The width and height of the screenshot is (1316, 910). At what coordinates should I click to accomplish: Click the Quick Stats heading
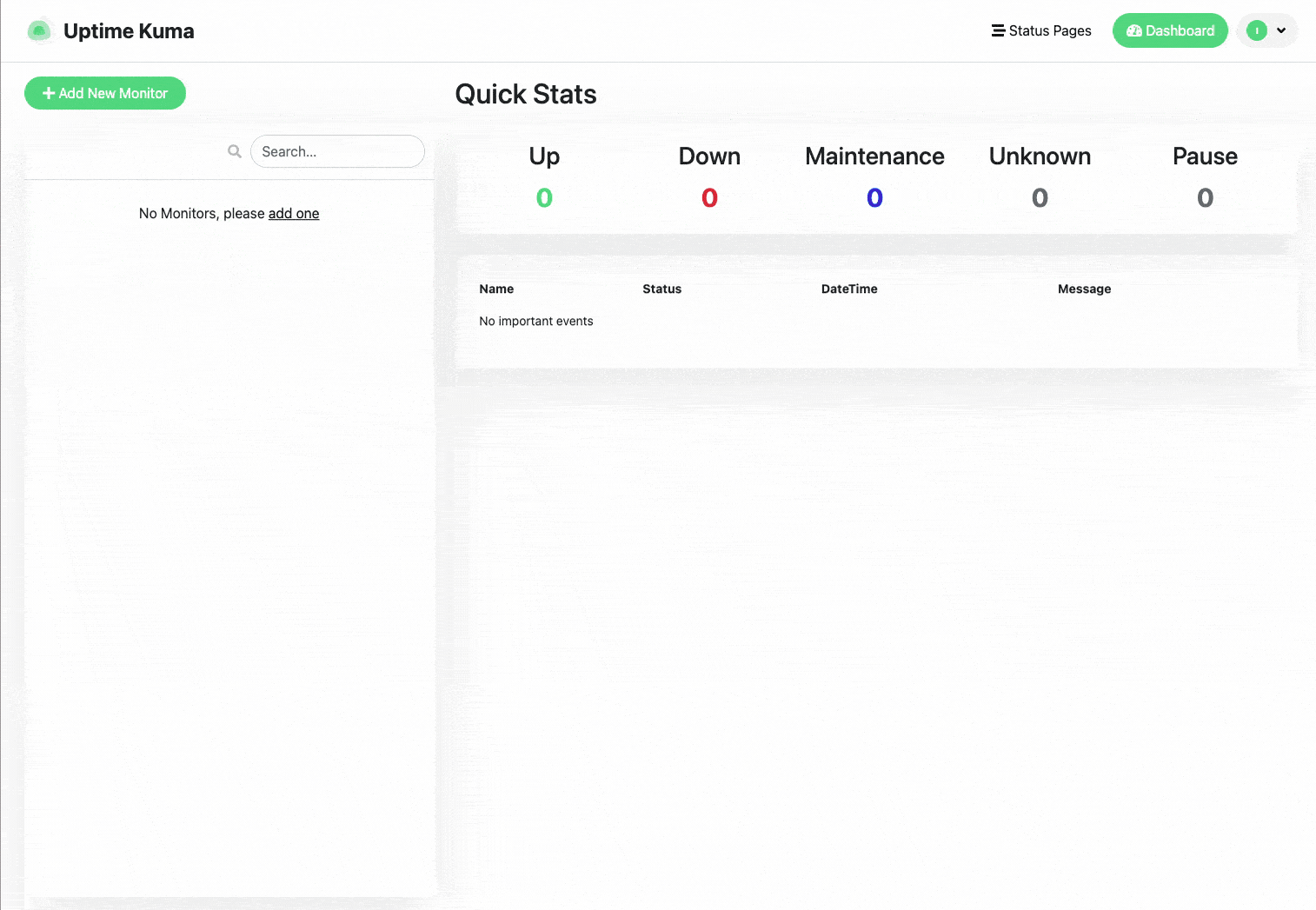click(526, 94)
